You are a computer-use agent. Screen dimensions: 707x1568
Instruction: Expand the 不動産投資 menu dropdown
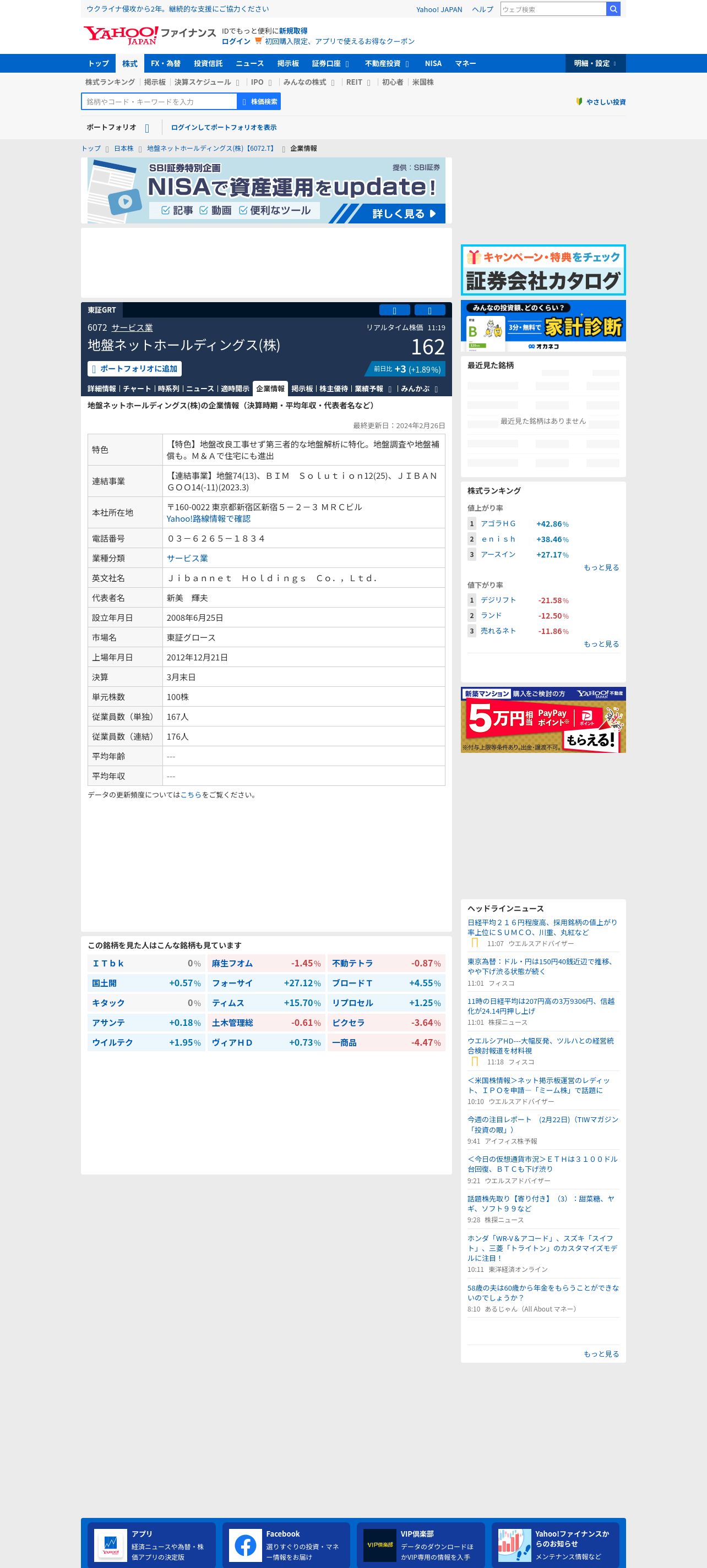click(407, 64)
